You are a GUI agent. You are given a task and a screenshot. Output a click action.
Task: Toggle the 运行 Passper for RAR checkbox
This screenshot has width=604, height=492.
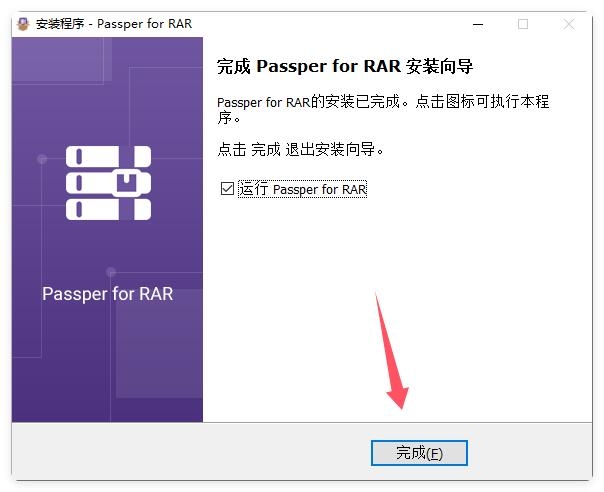[227, 189]
